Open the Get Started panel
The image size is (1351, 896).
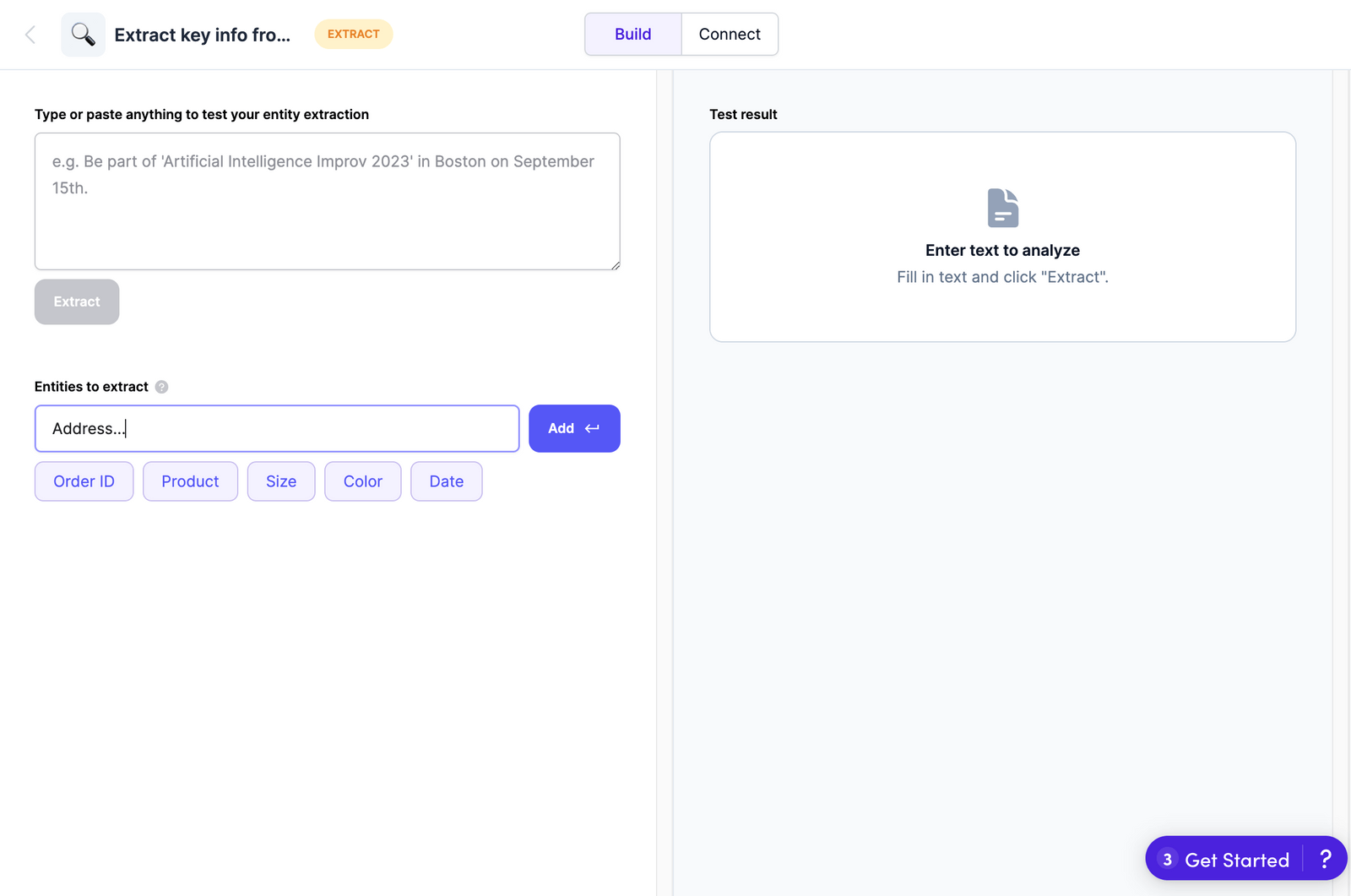1236,859
